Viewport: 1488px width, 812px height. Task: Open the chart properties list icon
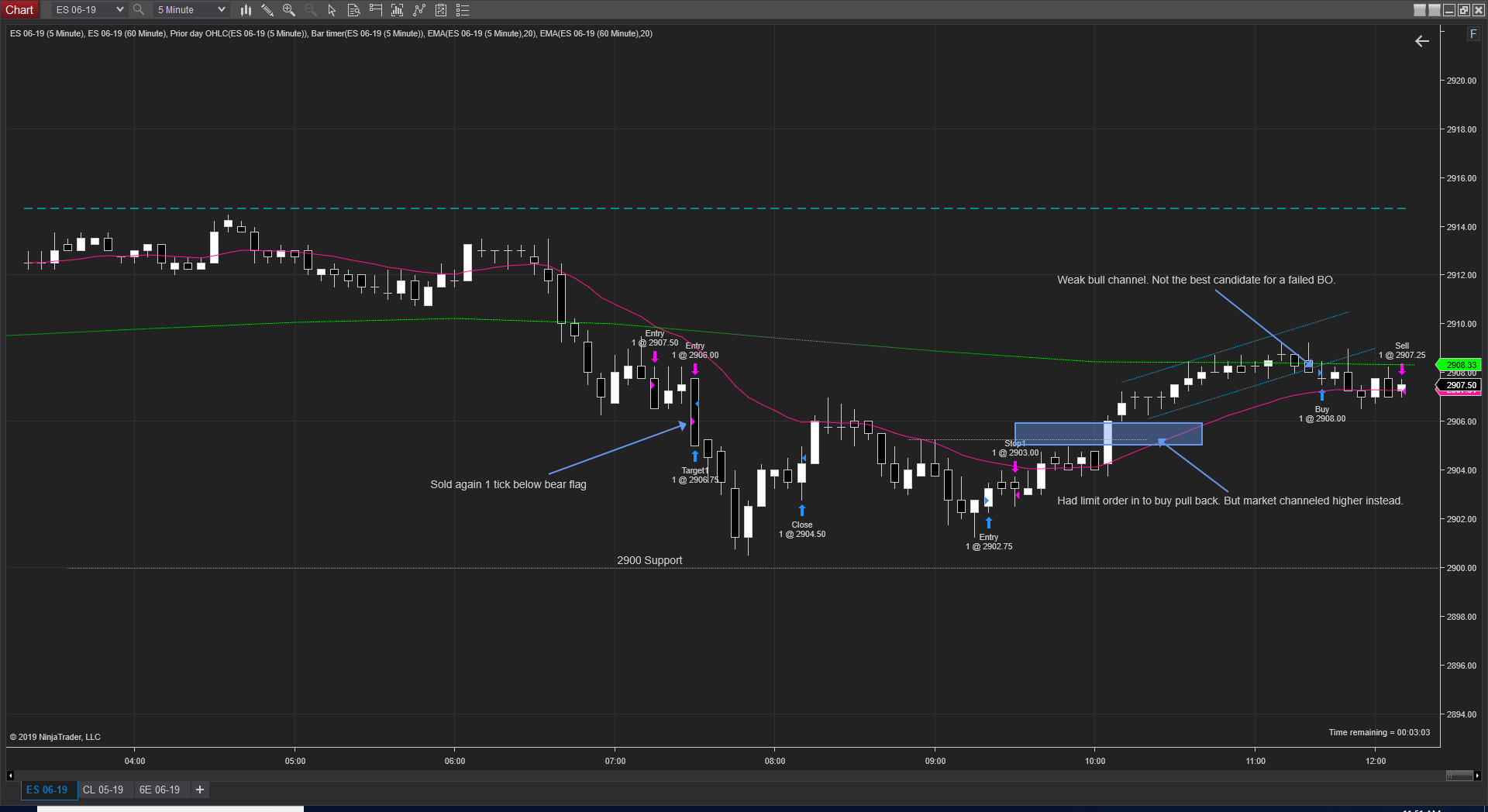tap(463, 10)
